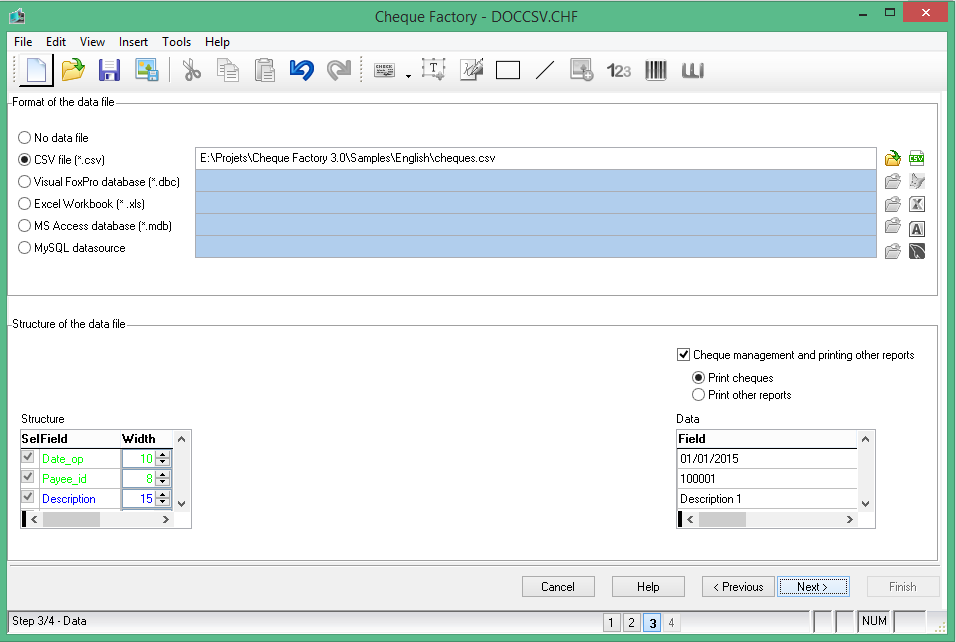
Task: Increase Date_op width with up spinner
Action: pyautogui.click(x=163, y=455)
